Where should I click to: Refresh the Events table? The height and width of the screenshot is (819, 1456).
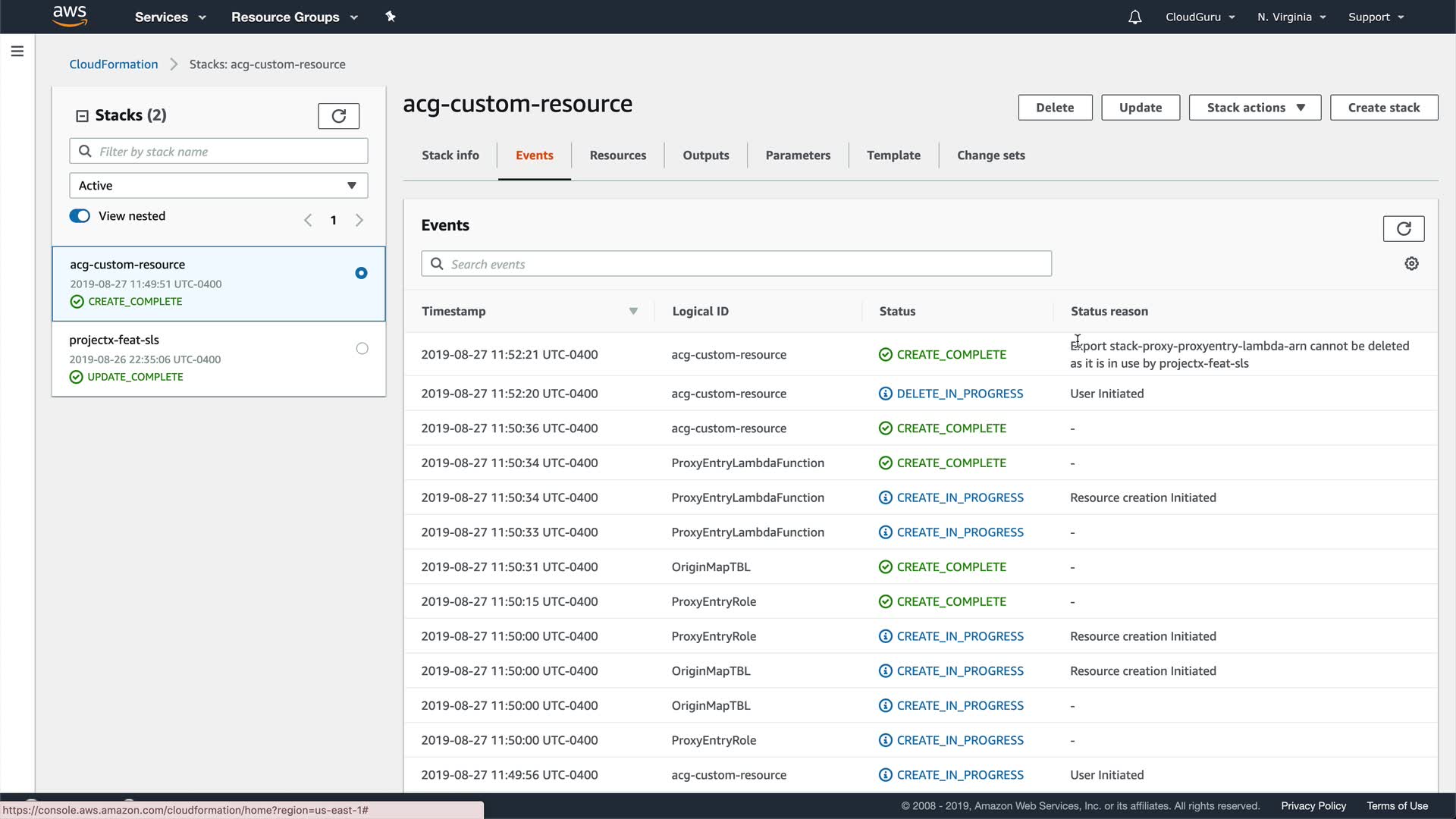(x=1403, y=228)
